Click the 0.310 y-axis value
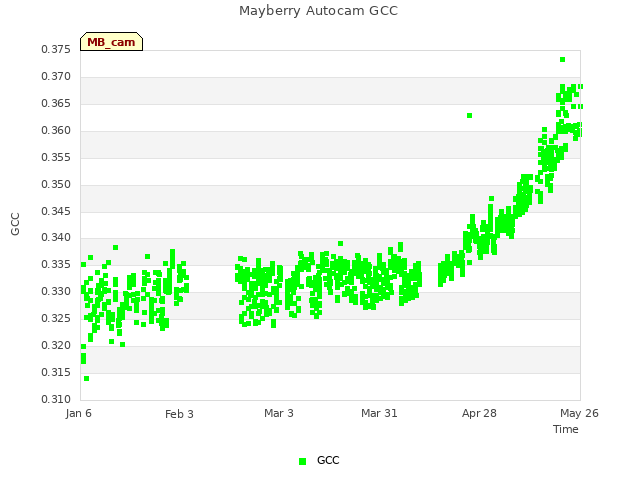The width and height of the screenshot is (640, 480). pos(56,399)
